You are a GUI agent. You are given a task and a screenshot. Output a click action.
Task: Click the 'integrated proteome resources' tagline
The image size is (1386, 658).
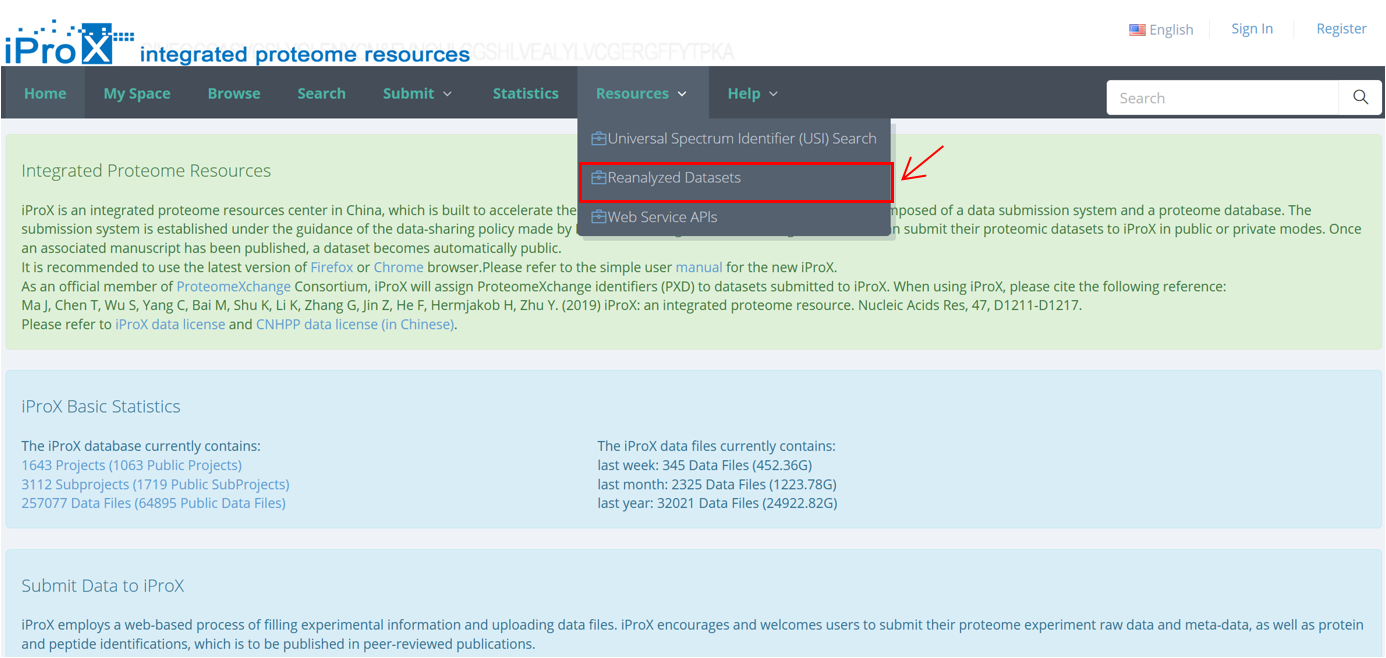click(x=305, y=55)
